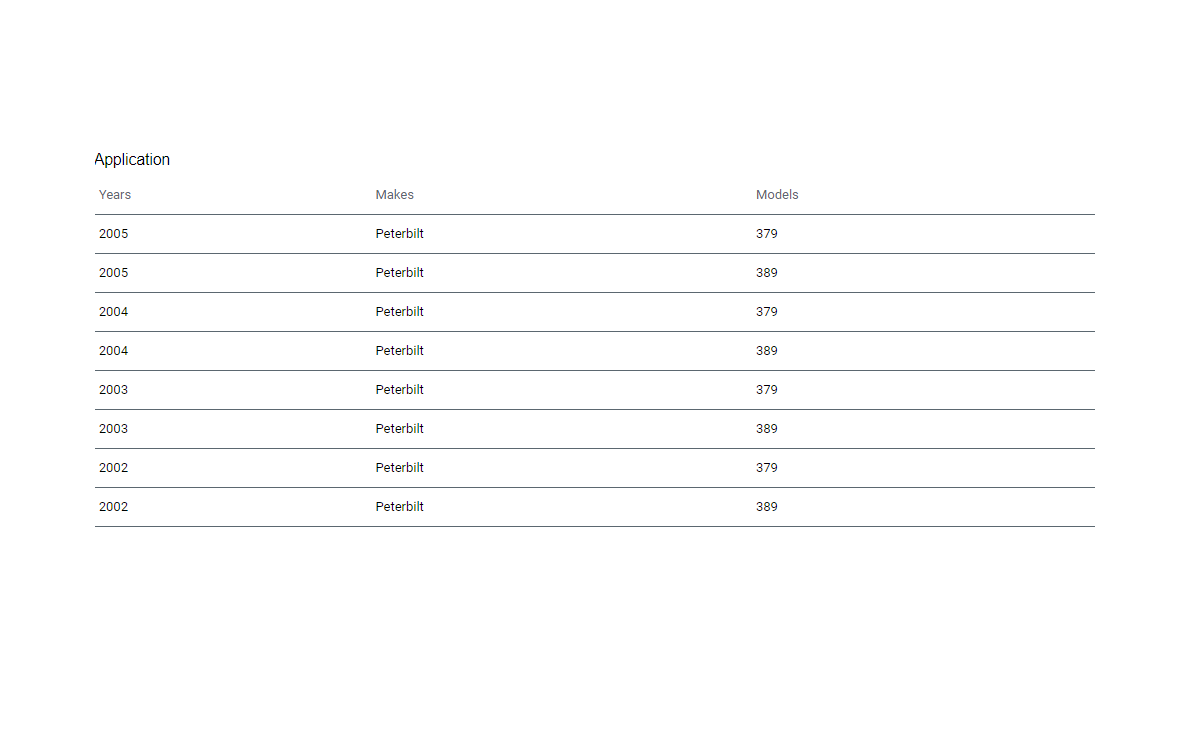
Task: Select year 2002 in the 379 row
Action: click(114, 468)
